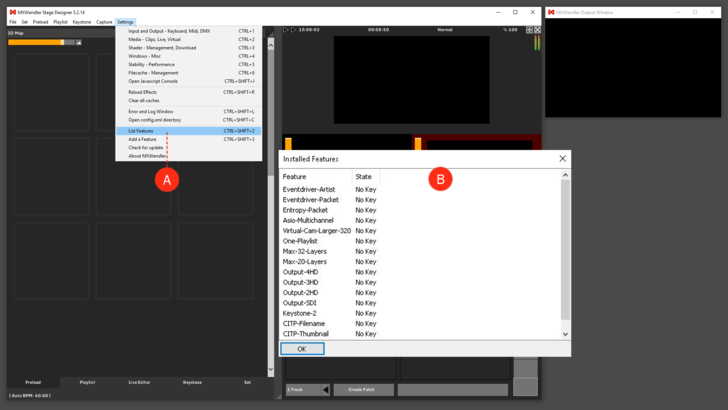Viewport: 728px width, 410px height.
Task: Switch to the Playlist tab at the bottom
Action: click(87, 383)
